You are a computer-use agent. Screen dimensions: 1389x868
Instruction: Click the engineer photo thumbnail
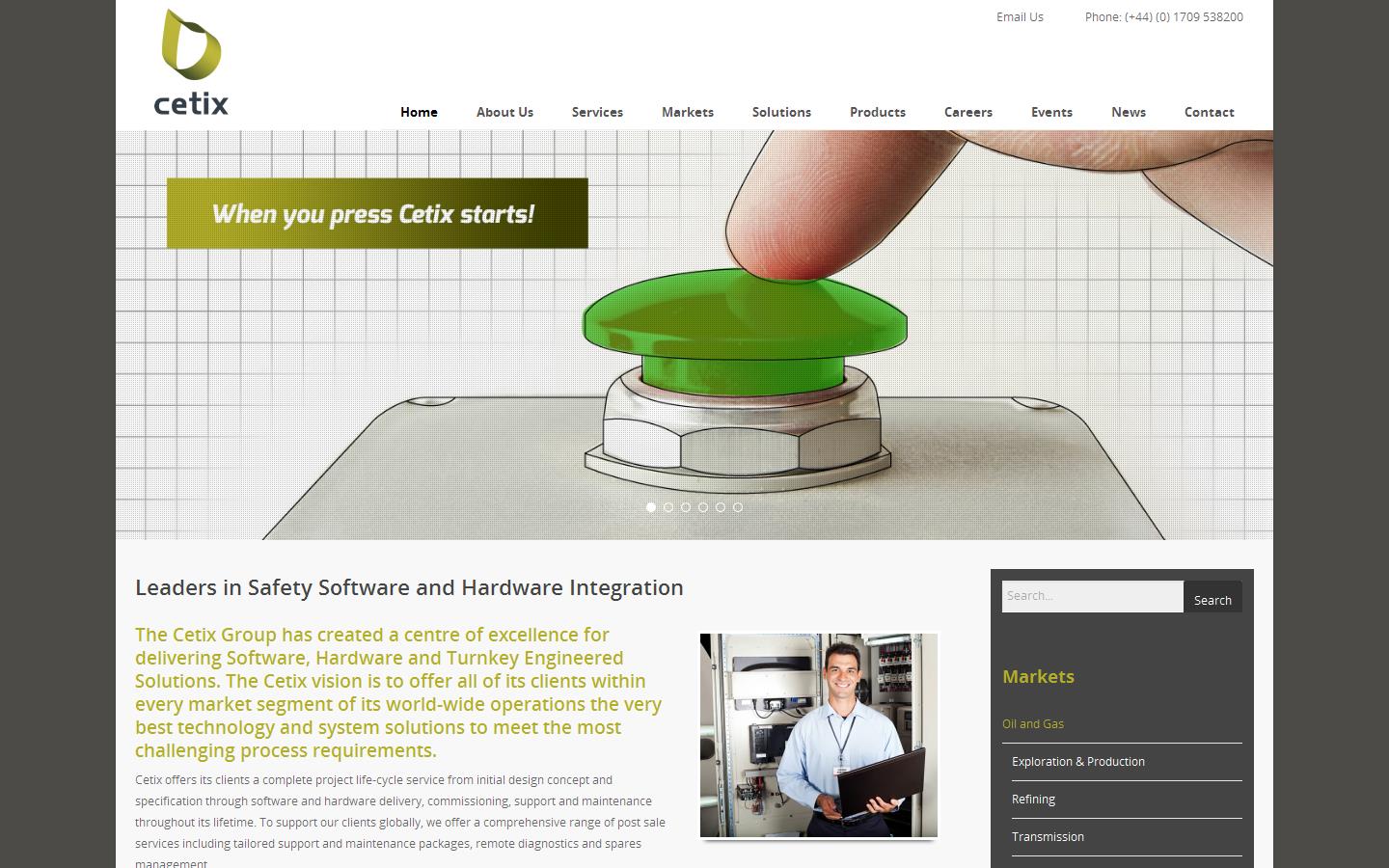pyautogui.click(x=818, y=734)
